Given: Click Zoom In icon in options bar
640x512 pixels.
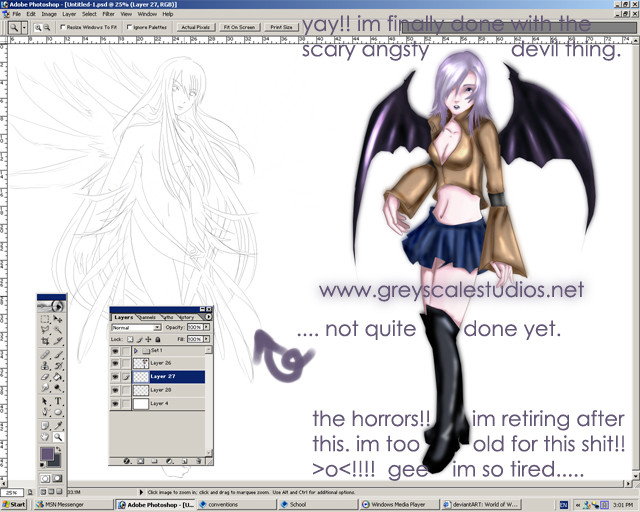Looking at the screenshot, I should coord(38,27).
